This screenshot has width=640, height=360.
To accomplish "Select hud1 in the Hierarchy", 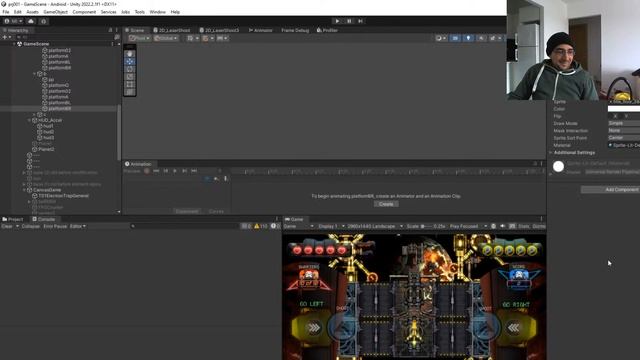I will tap(48, 126).
